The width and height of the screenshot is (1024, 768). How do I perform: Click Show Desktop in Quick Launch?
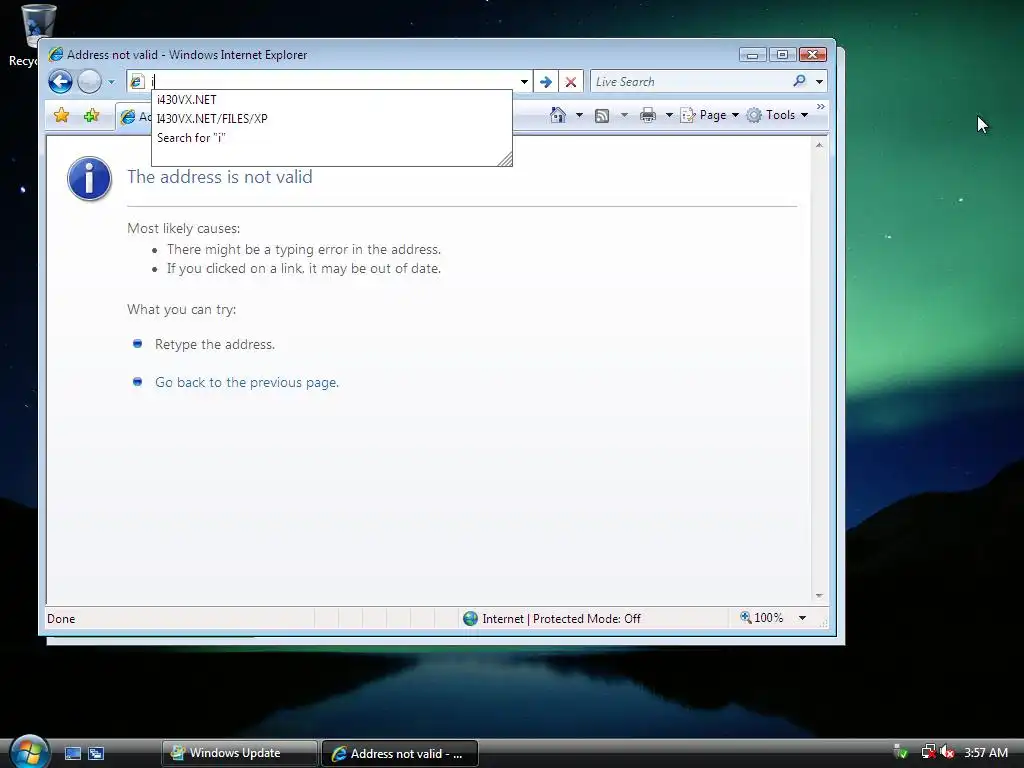[73, 753]
